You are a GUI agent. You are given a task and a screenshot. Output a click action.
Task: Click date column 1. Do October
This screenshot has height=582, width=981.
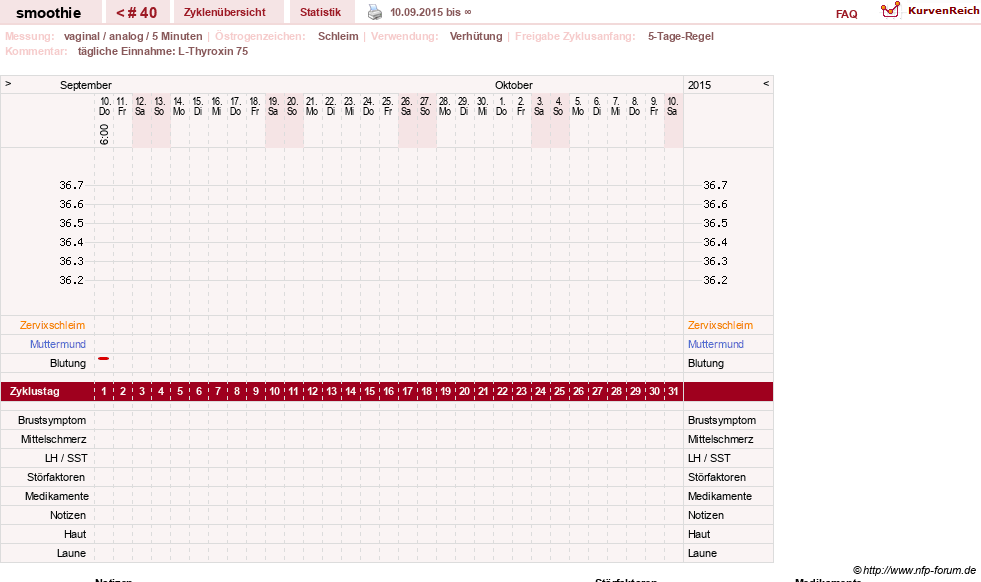coord(502,106)
